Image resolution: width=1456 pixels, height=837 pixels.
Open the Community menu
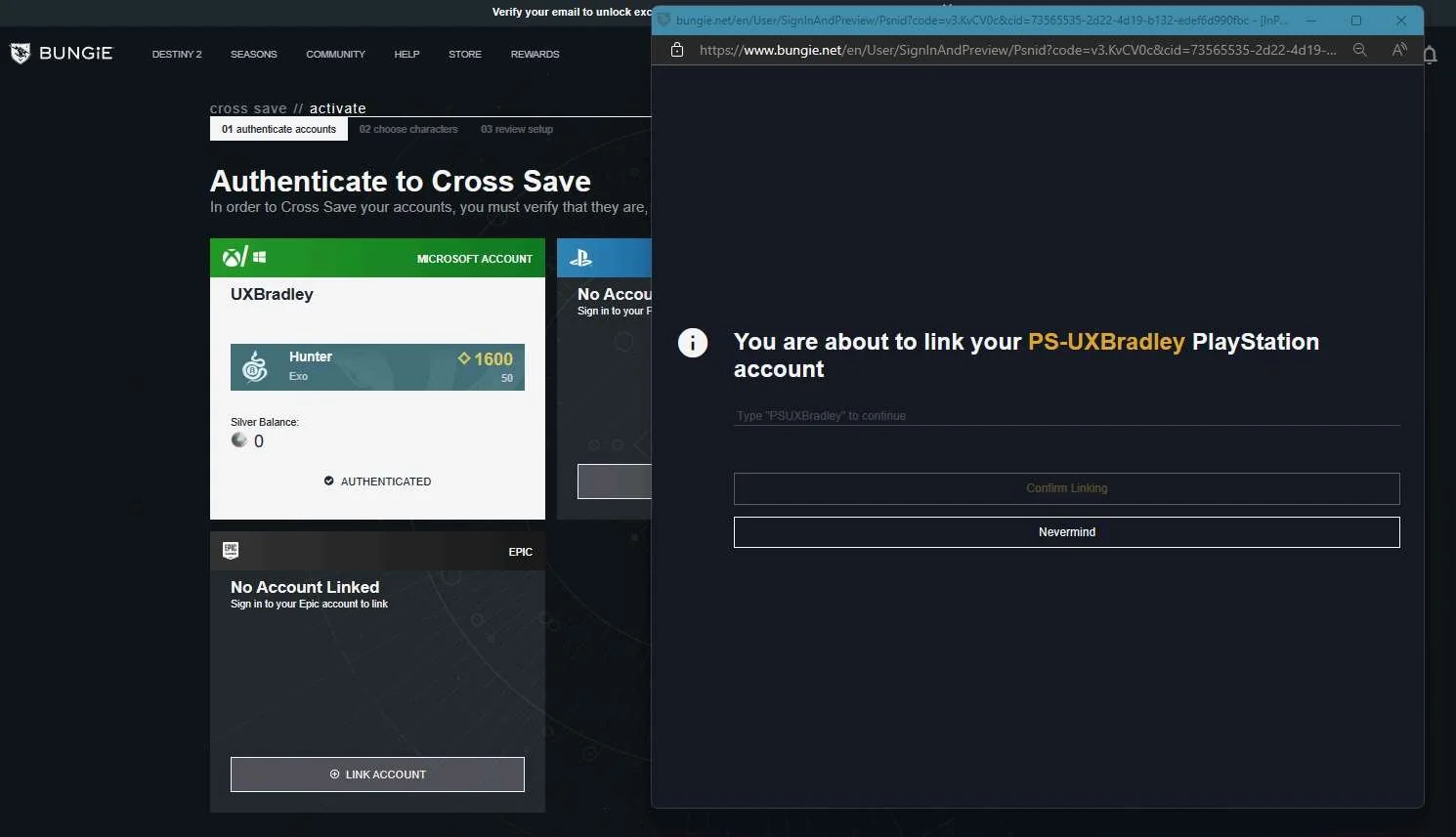click(x=335, y=55)
